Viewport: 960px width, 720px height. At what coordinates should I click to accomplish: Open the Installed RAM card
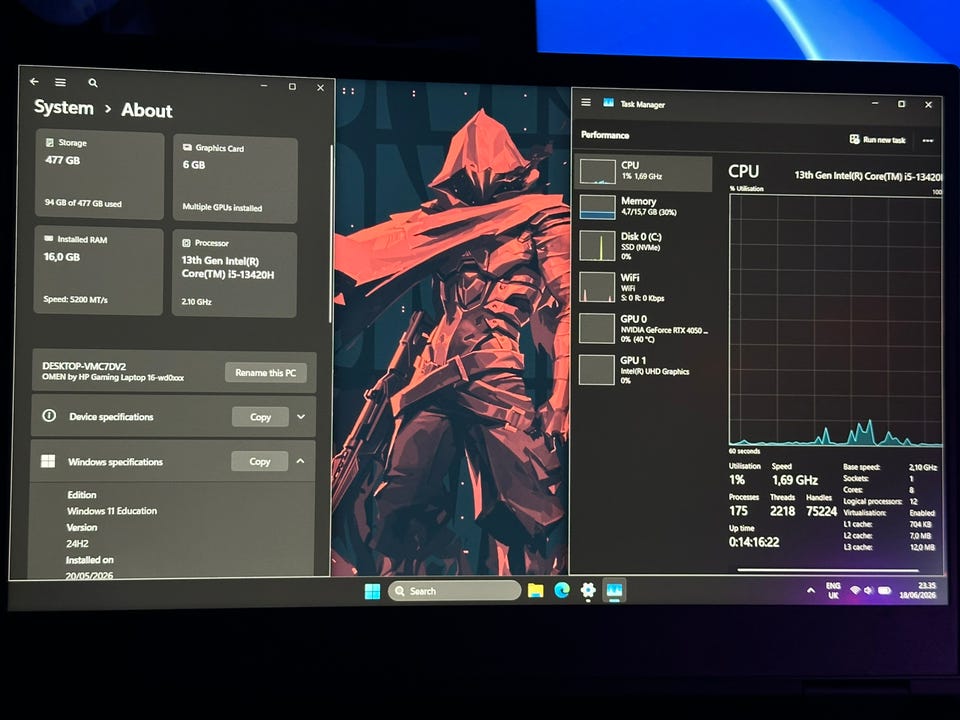point(99,270)
